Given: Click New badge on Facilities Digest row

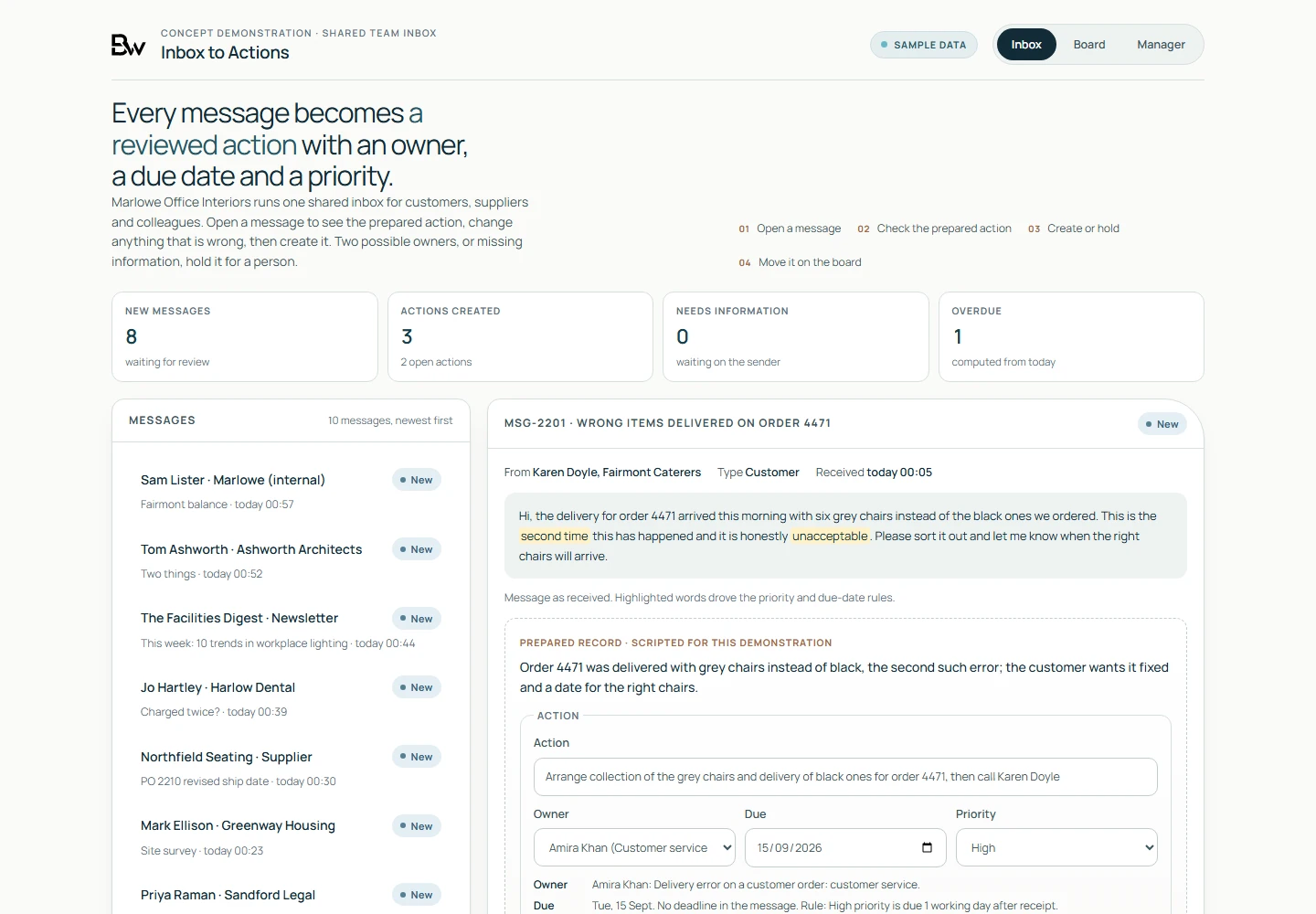Looking at the screenshot, I should tap(417, 619).
